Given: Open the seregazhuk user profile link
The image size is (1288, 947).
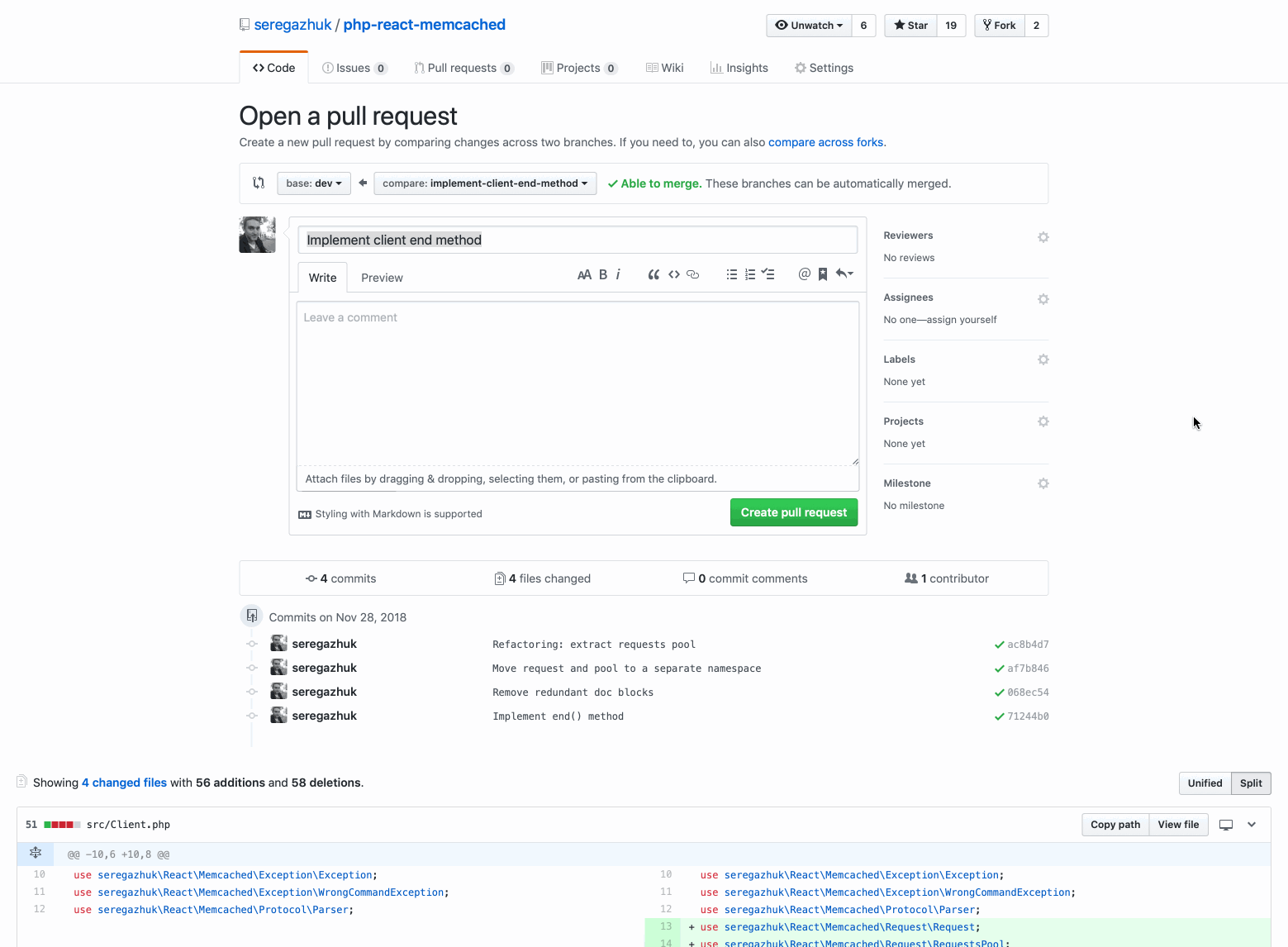Looking at the screenshot, I should [x=292, y=25].
